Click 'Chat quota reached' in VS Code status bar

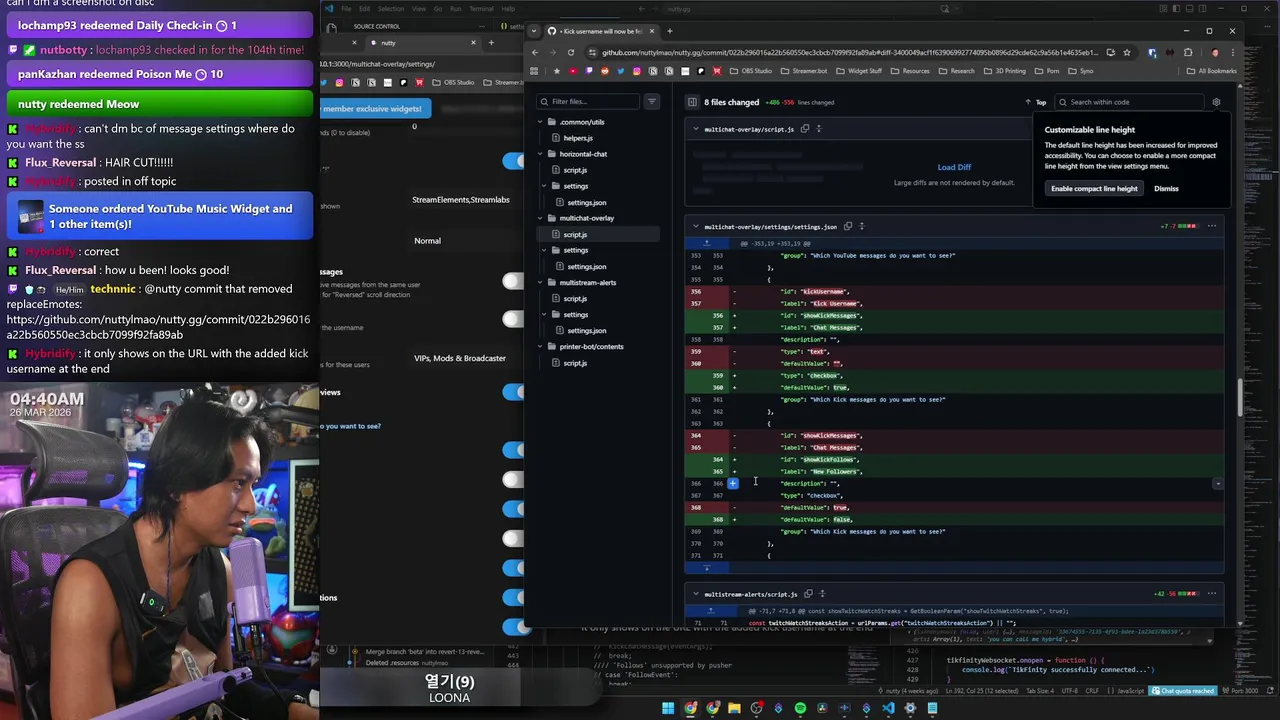(x=1183, y=690)
